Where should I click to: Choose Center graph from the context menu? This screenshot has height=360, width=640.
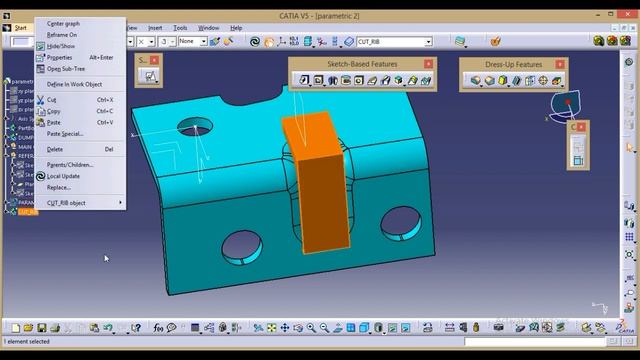(63, 24)
